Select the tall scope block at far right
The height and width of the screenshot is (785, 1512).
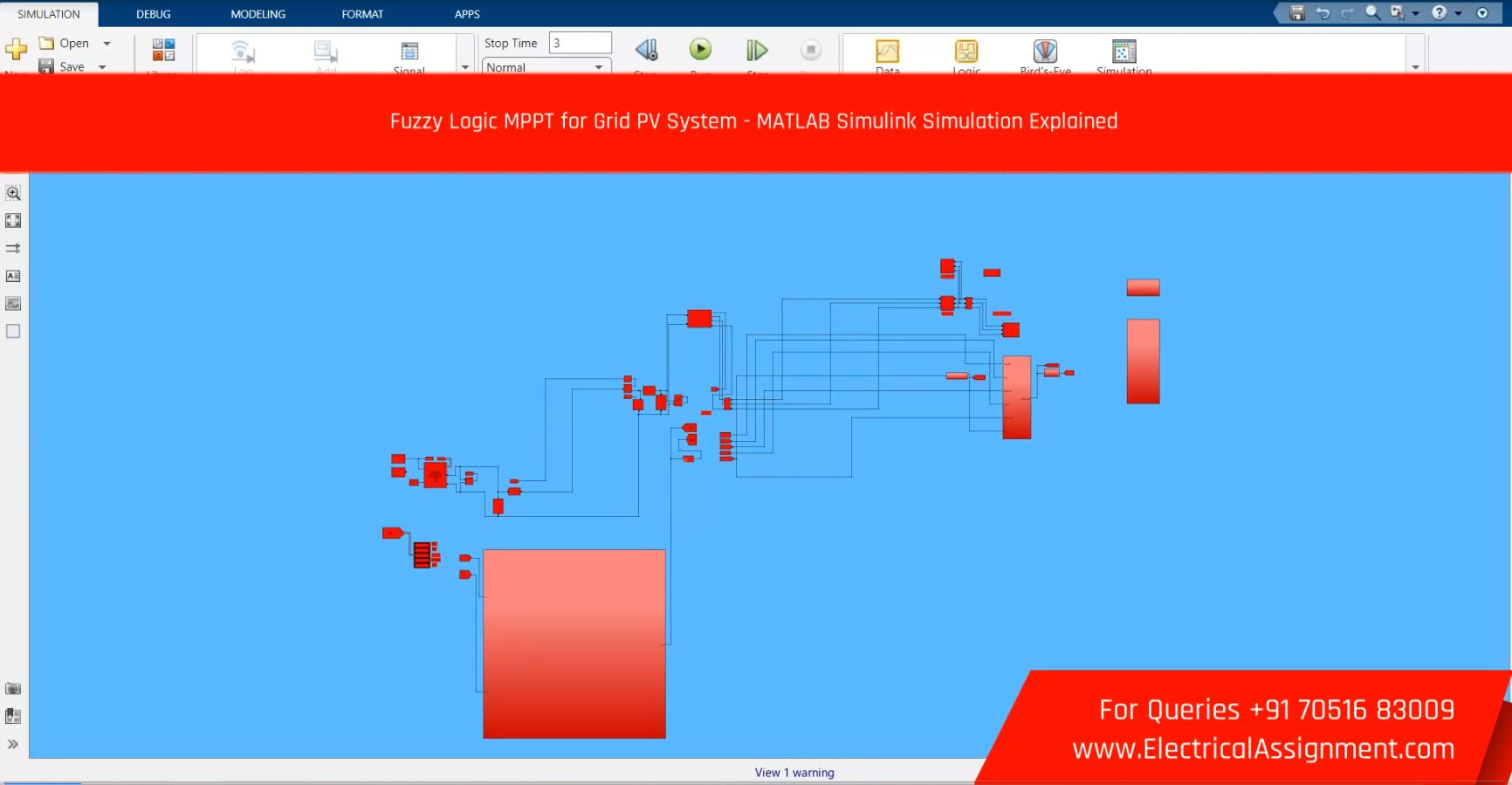(x=1143, y=362)
